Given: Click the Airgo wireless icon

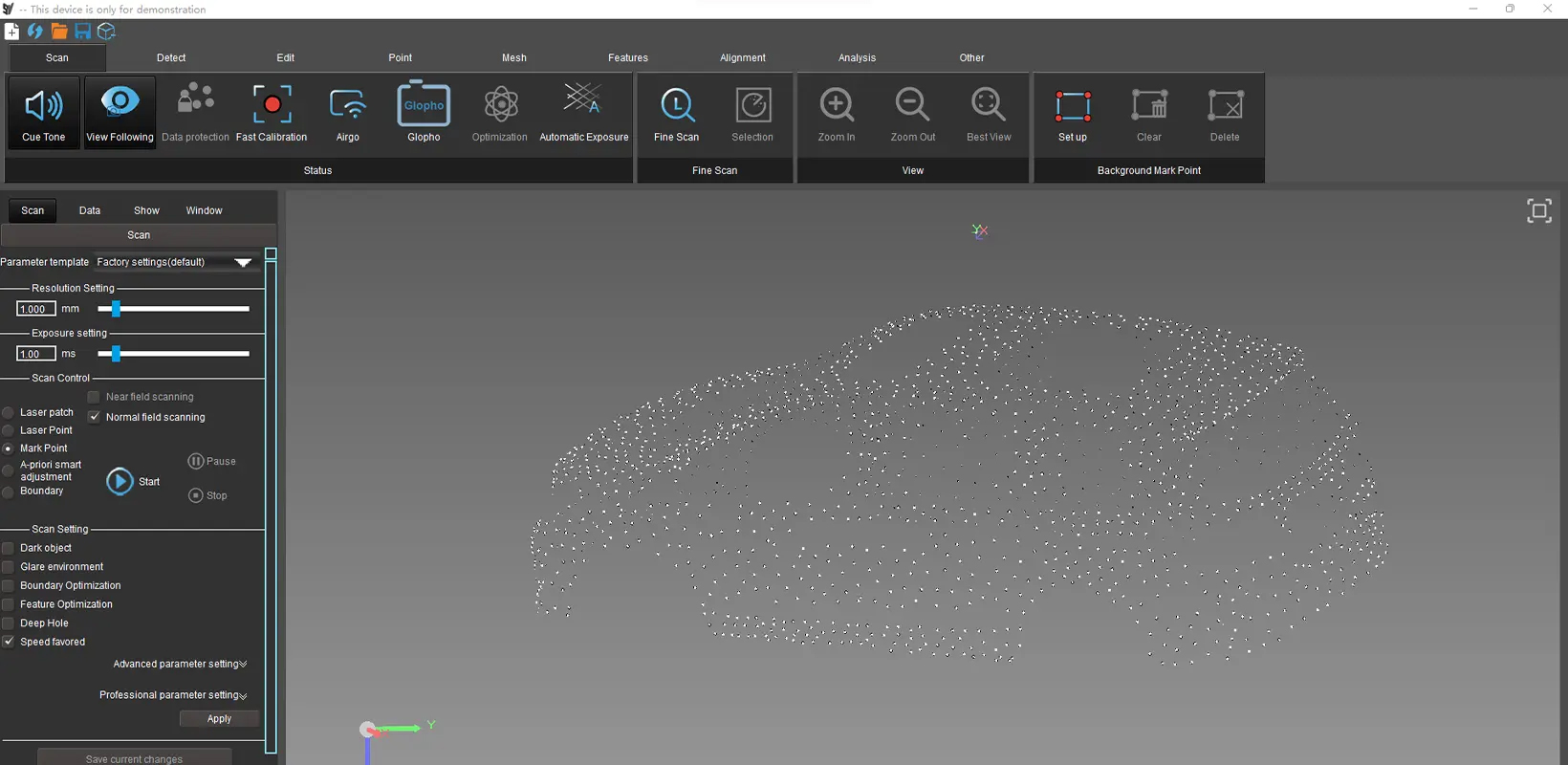Looking at the screenshot, I should click(347, 105).
